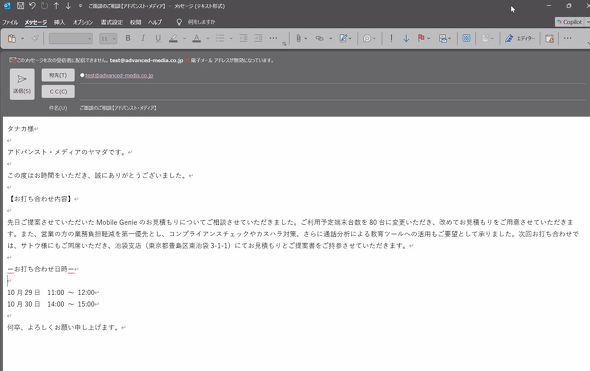Expand the highlight color palette arrow

(184, 38)
